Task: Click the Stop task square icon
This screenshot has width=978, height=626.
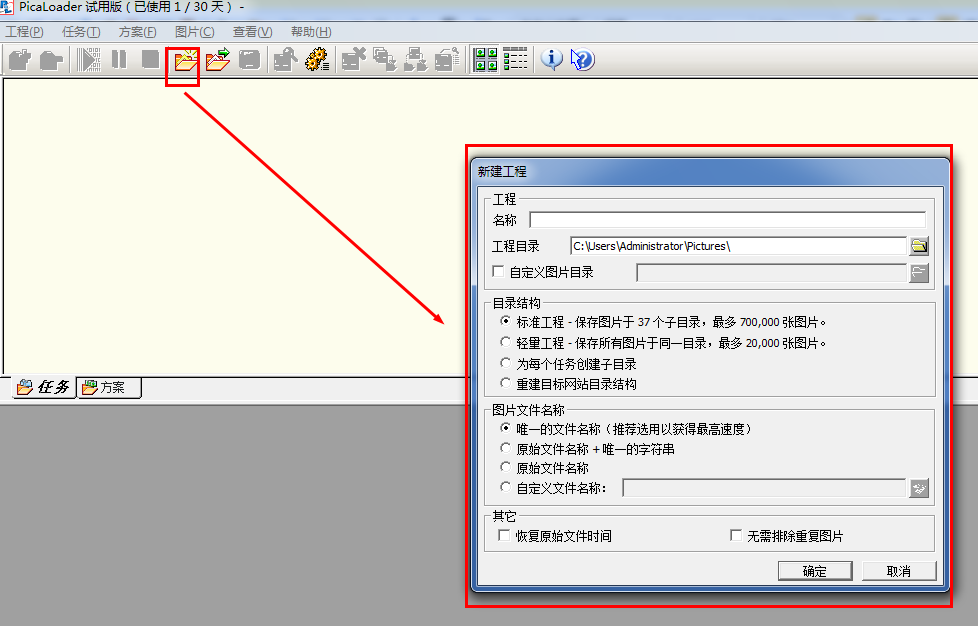Action: (x=150, y=60)
